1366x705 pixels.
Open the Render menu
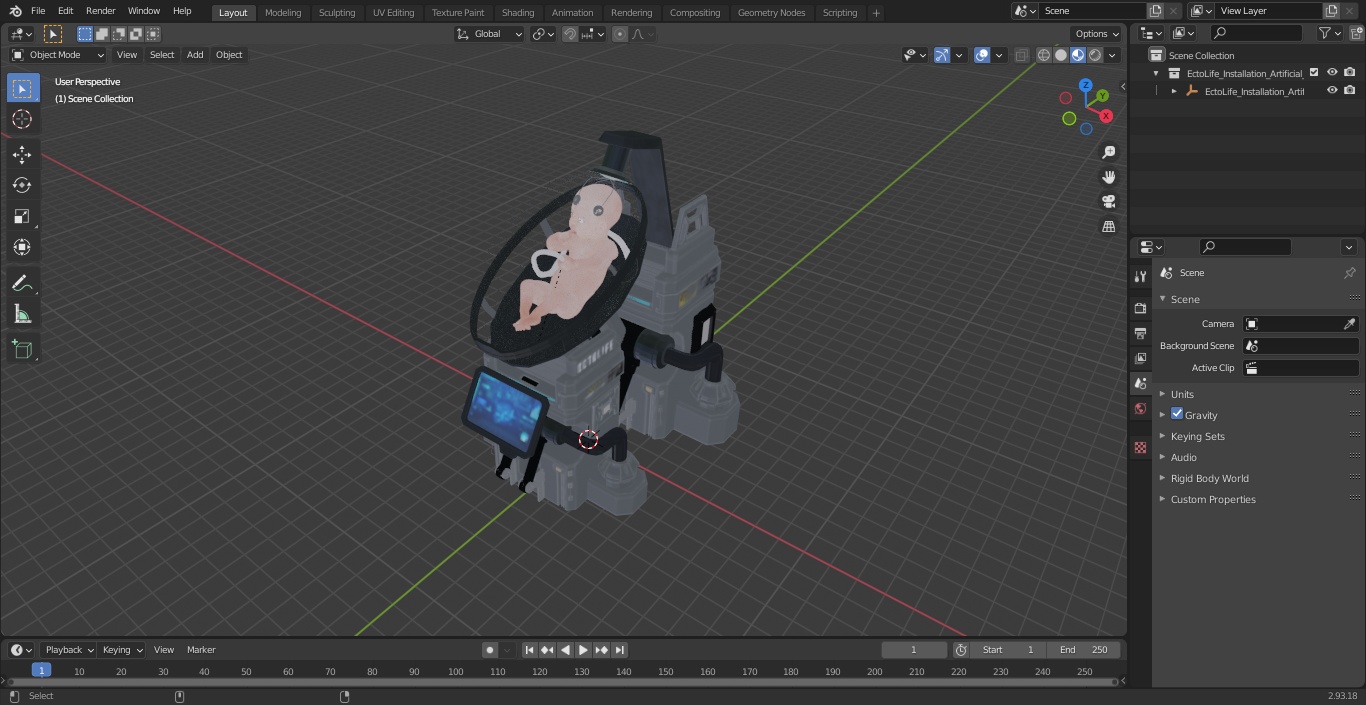100,11
